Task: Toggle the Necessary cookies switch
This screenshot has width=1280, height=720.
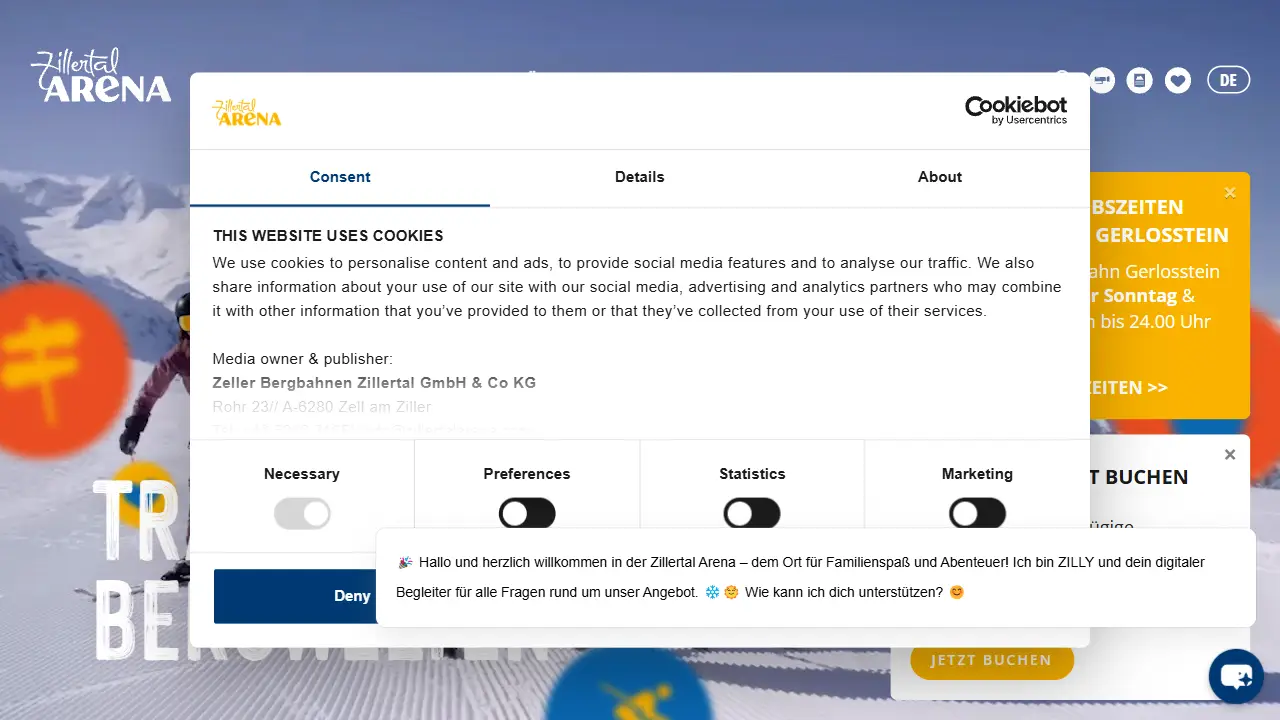Action: tap(302, 514)
